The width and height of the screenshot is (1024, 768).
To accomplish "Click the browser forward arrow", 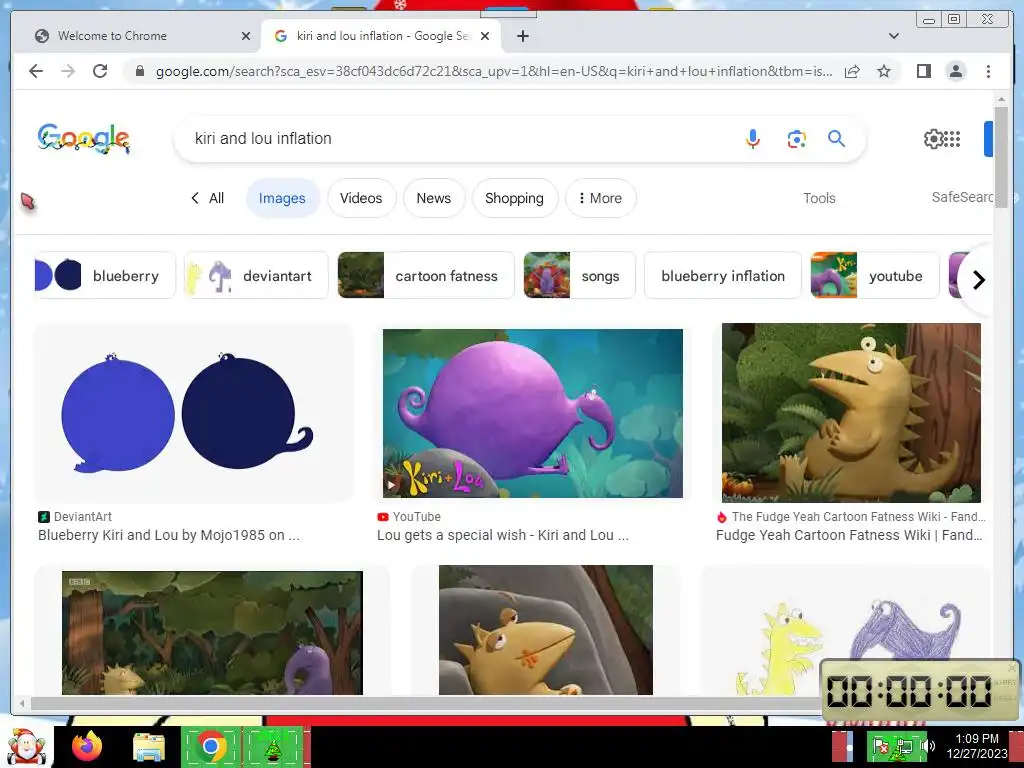I will [68, 71].
